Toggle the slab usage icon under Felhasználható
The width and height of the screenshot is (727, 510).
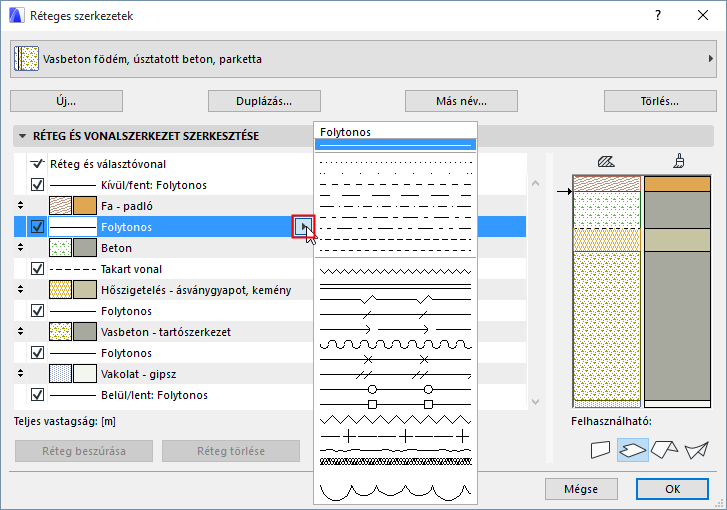(632, 450)
